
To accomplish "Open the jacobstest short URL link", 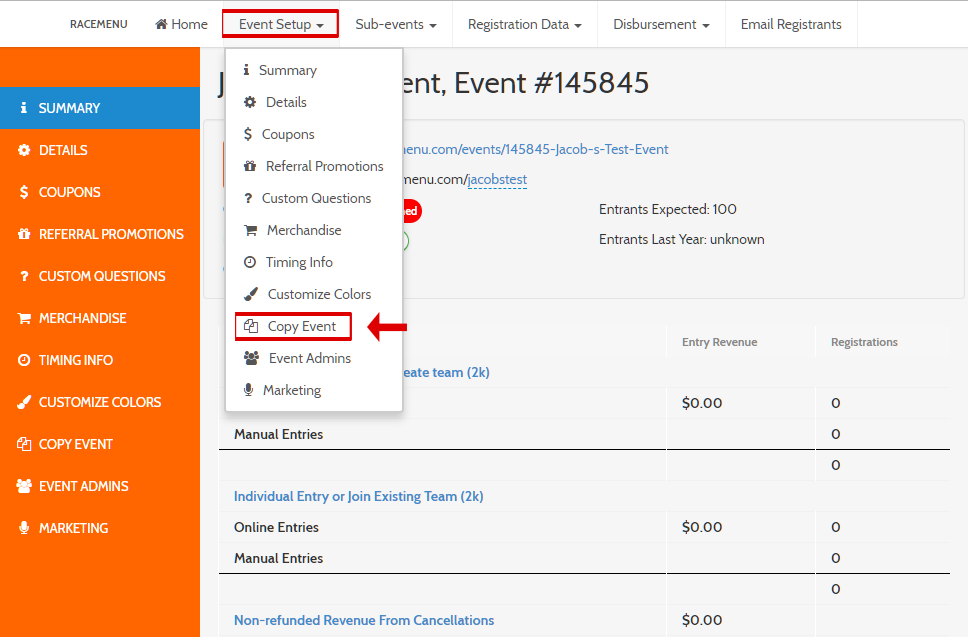I will click(x=498, y=180).
